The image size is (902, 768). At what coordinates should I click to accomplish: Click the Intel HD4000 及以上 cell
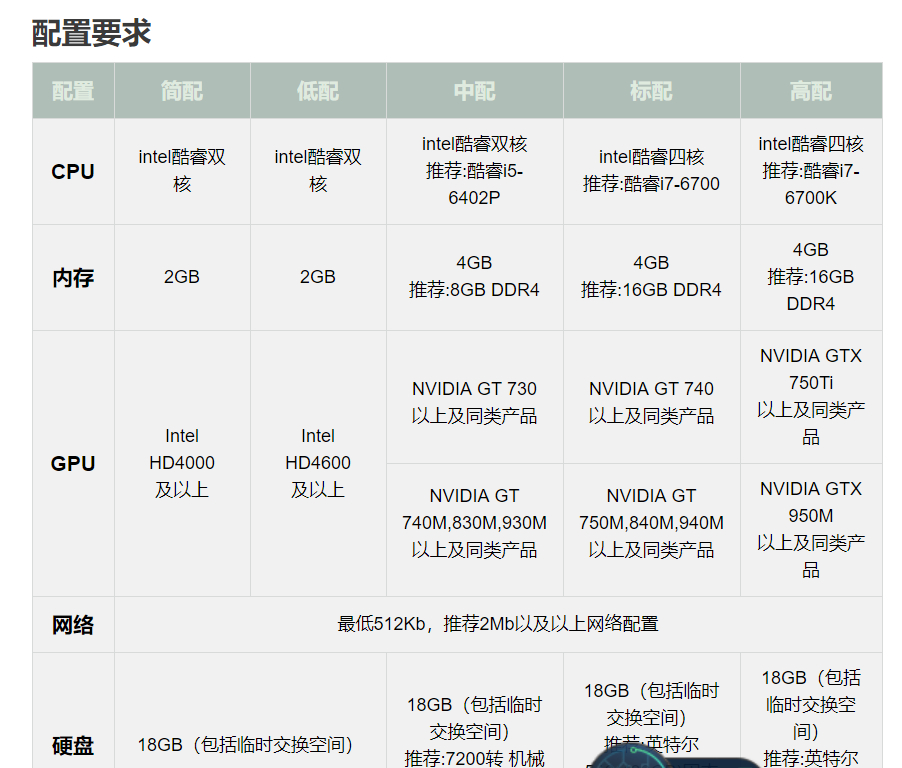(x=182, y=463)
